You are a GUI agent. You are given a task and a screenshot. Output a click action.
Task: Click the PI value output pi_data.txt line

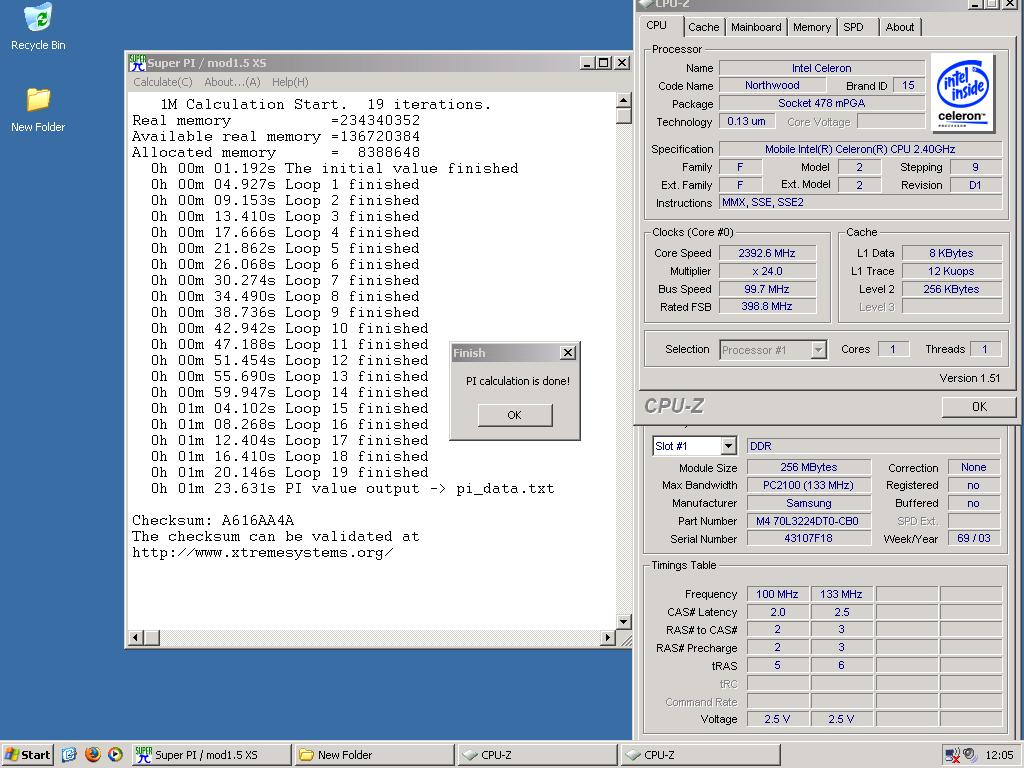point(352,488)
